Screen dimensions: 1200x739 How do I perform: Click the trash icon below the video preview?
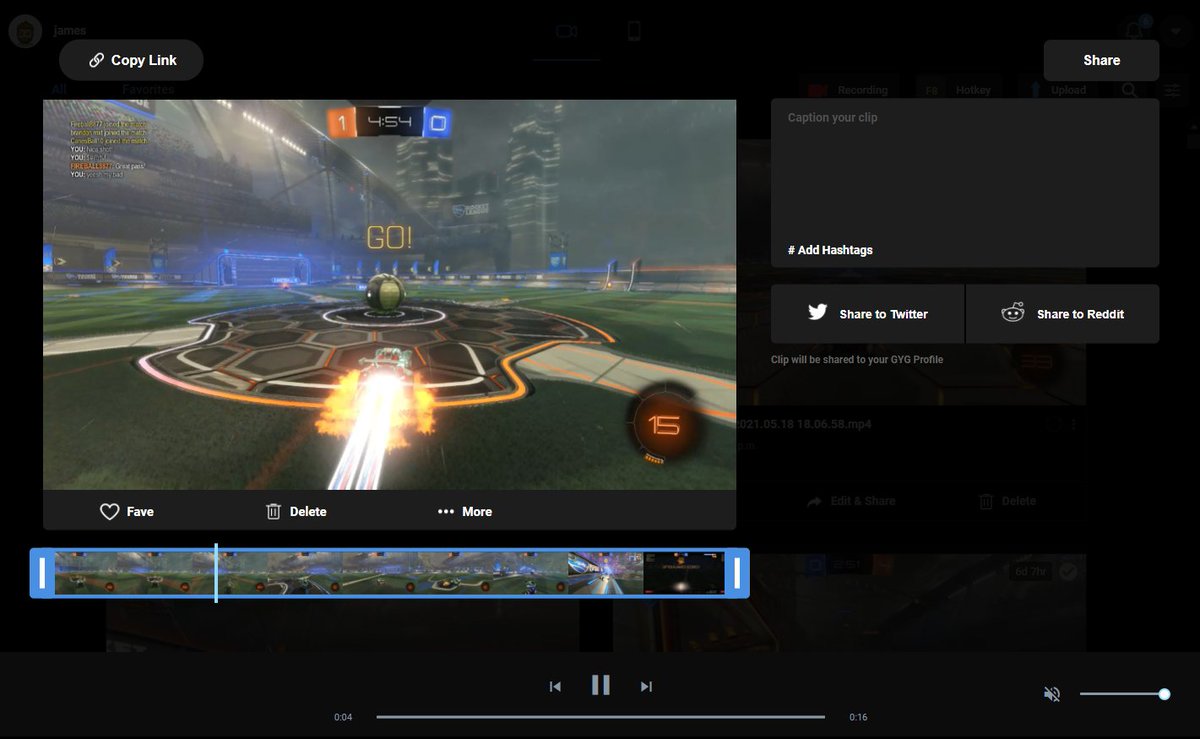pyautogui.click(x=274, y=511)
